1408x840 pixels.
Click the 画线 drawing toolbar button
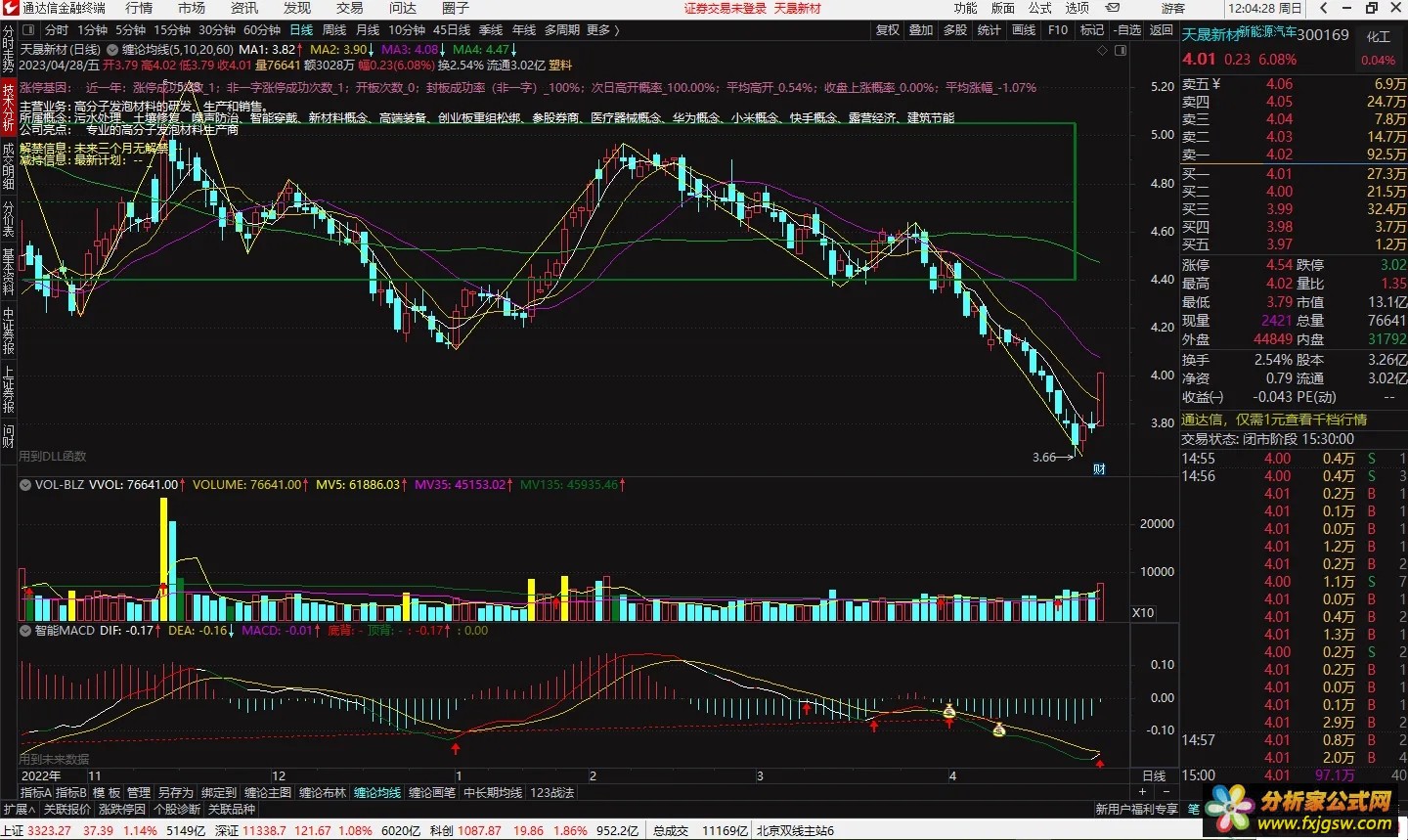point(1024,30)
